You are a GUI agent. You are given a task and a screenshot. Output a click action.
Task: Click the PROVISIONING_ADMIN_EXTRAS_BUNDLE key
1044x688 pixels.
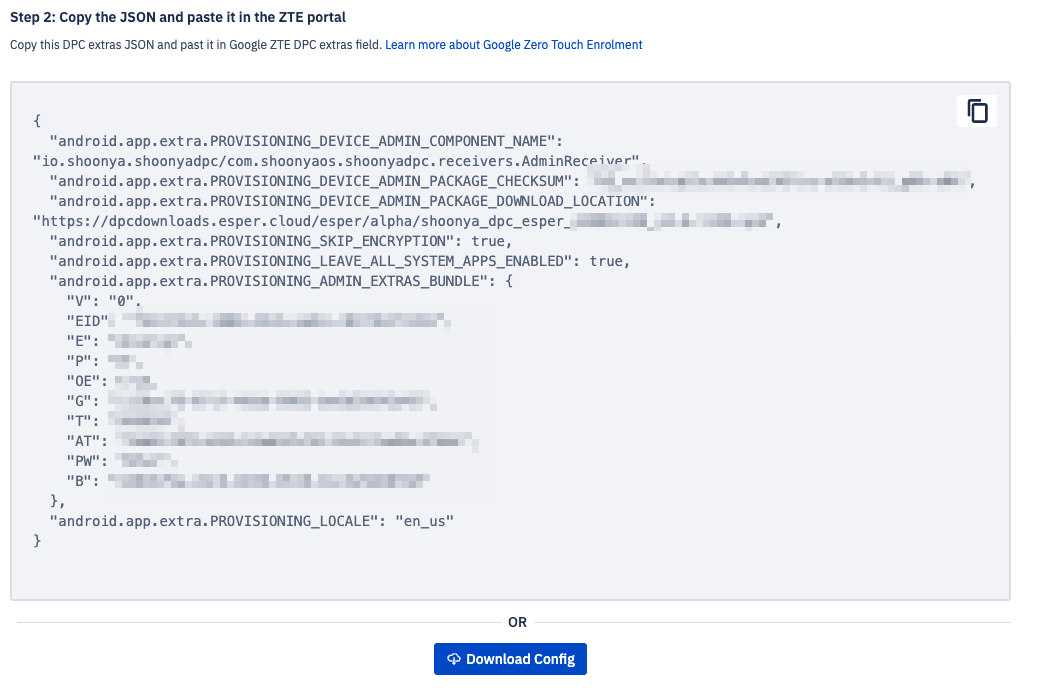[x=281, y=281]
